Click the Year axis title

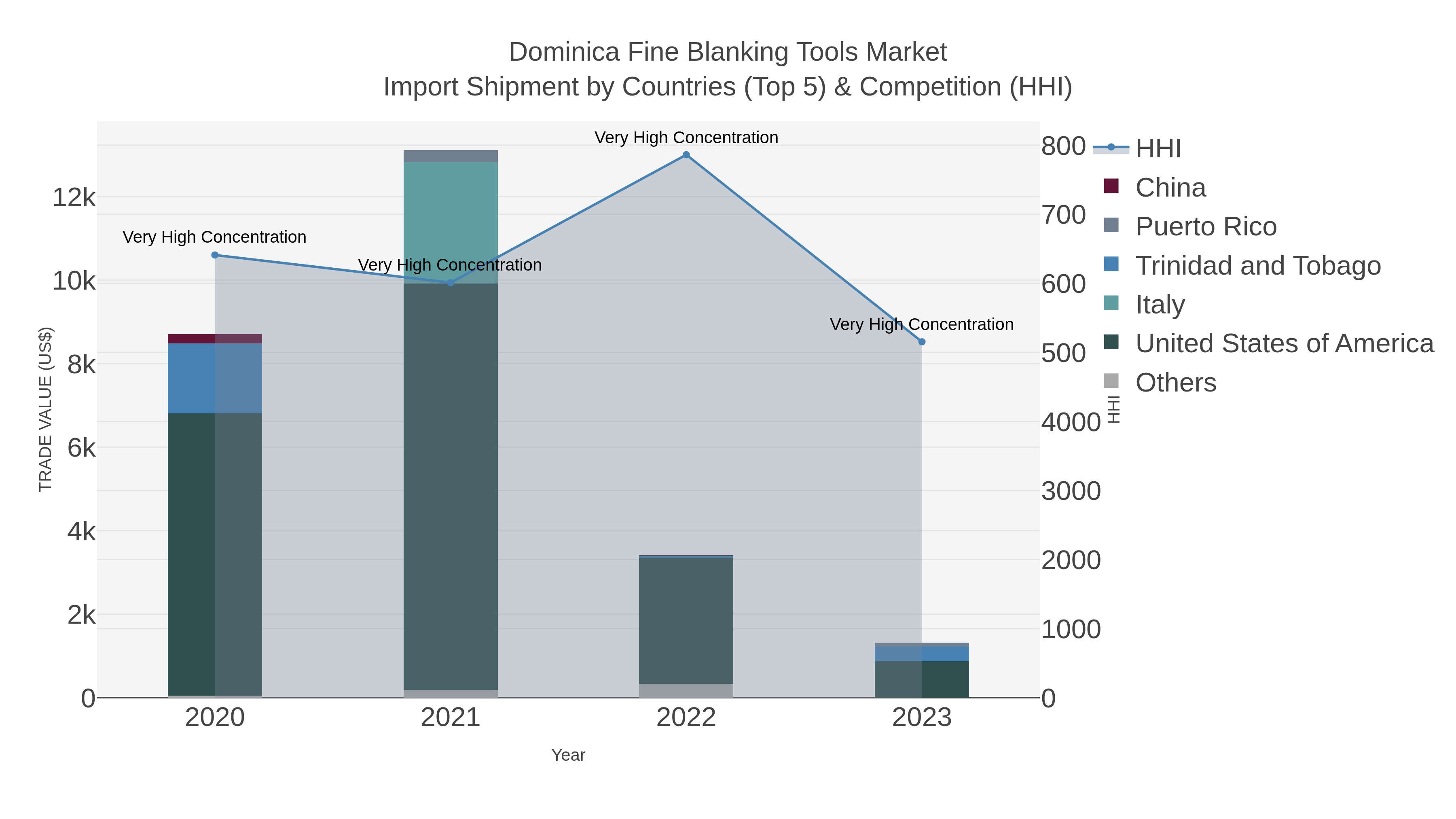pos(568,755)
